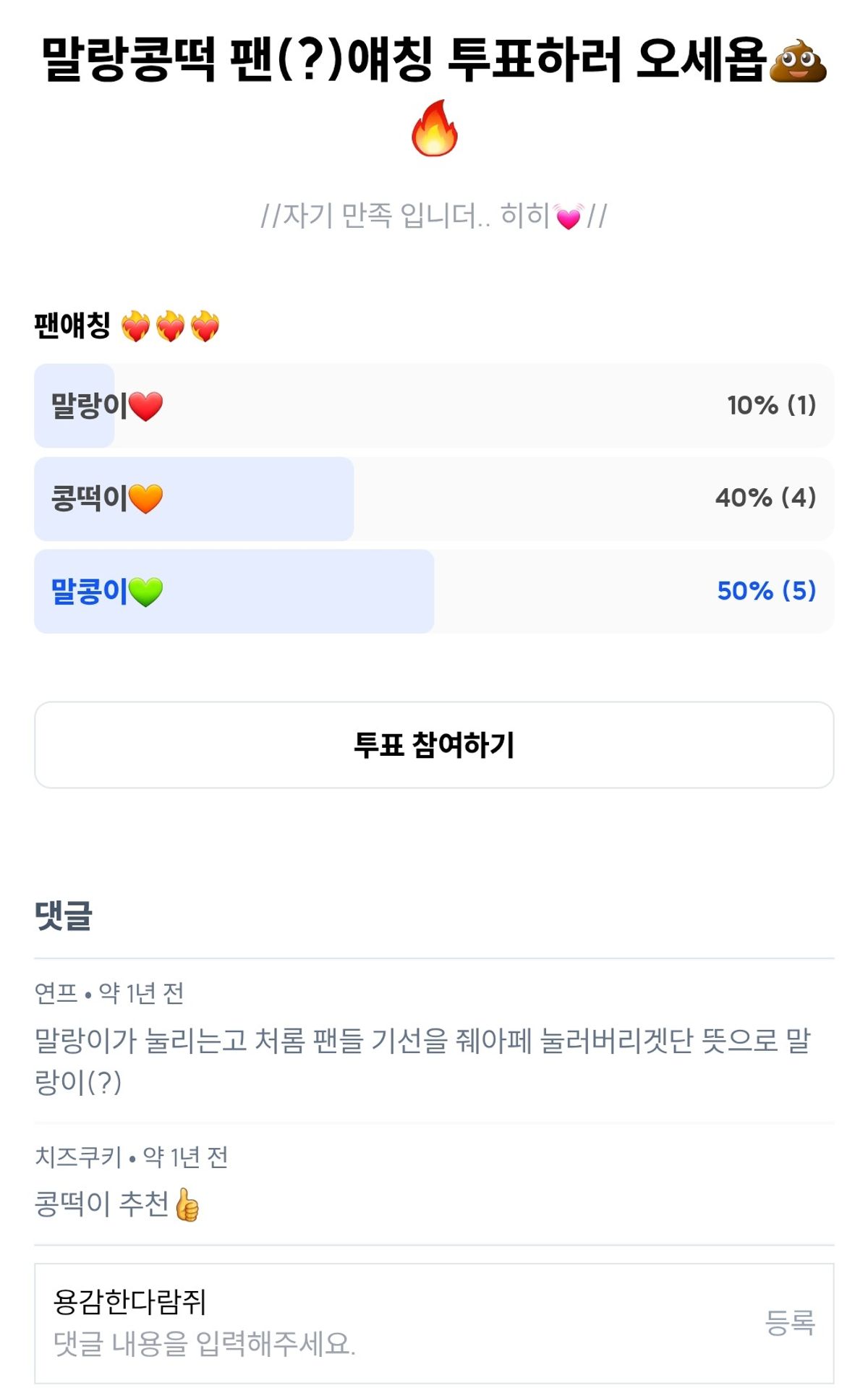Click the pink heart emoji in the subtitle

coord(569,216)
